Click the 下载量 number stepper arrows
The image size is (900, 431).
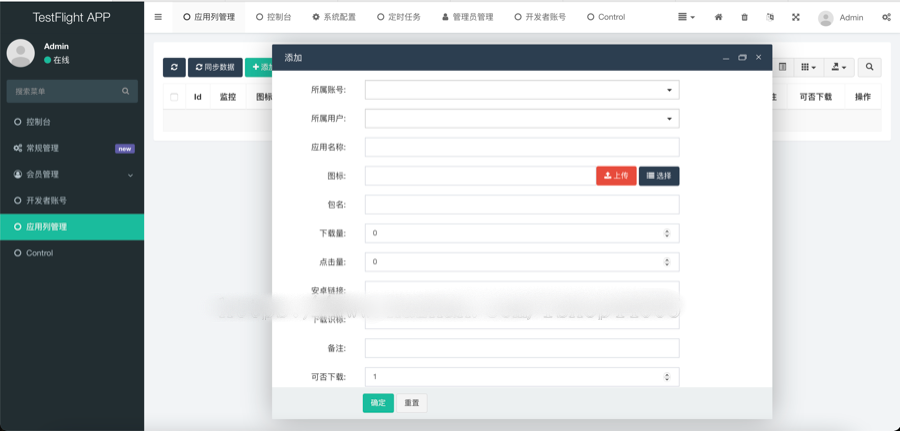(667, 233)
